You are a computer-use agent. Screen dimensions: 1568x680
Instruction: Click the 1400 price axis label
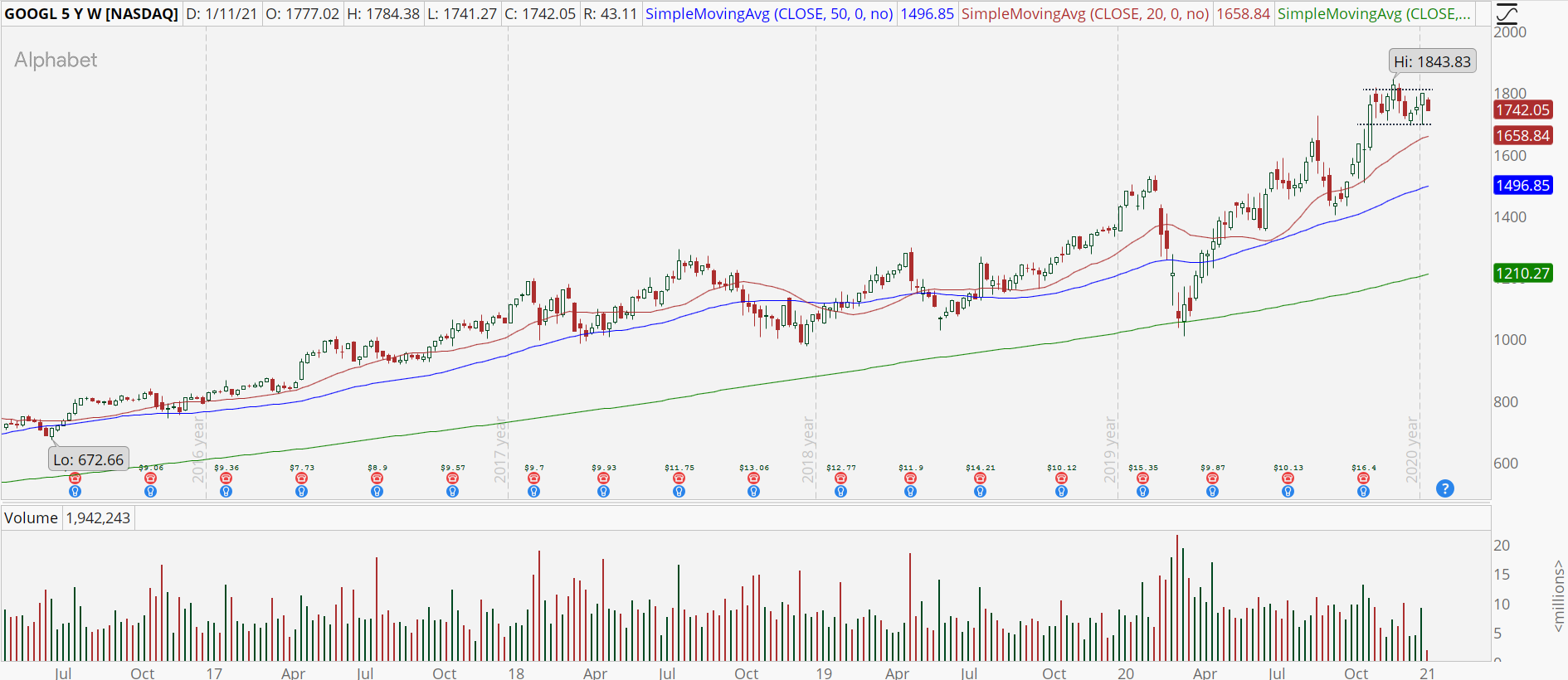pyautogui.click(x=1510, y=217)
